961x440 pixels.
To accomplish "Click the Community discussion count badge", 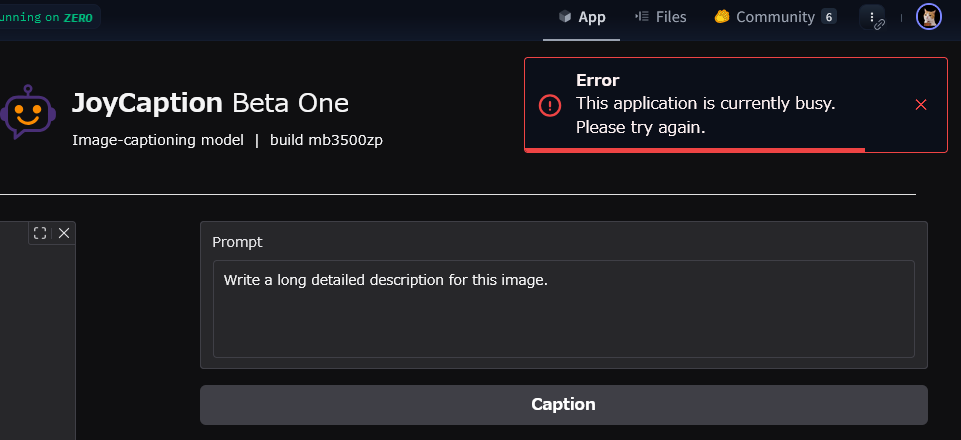I will [828, 17].
